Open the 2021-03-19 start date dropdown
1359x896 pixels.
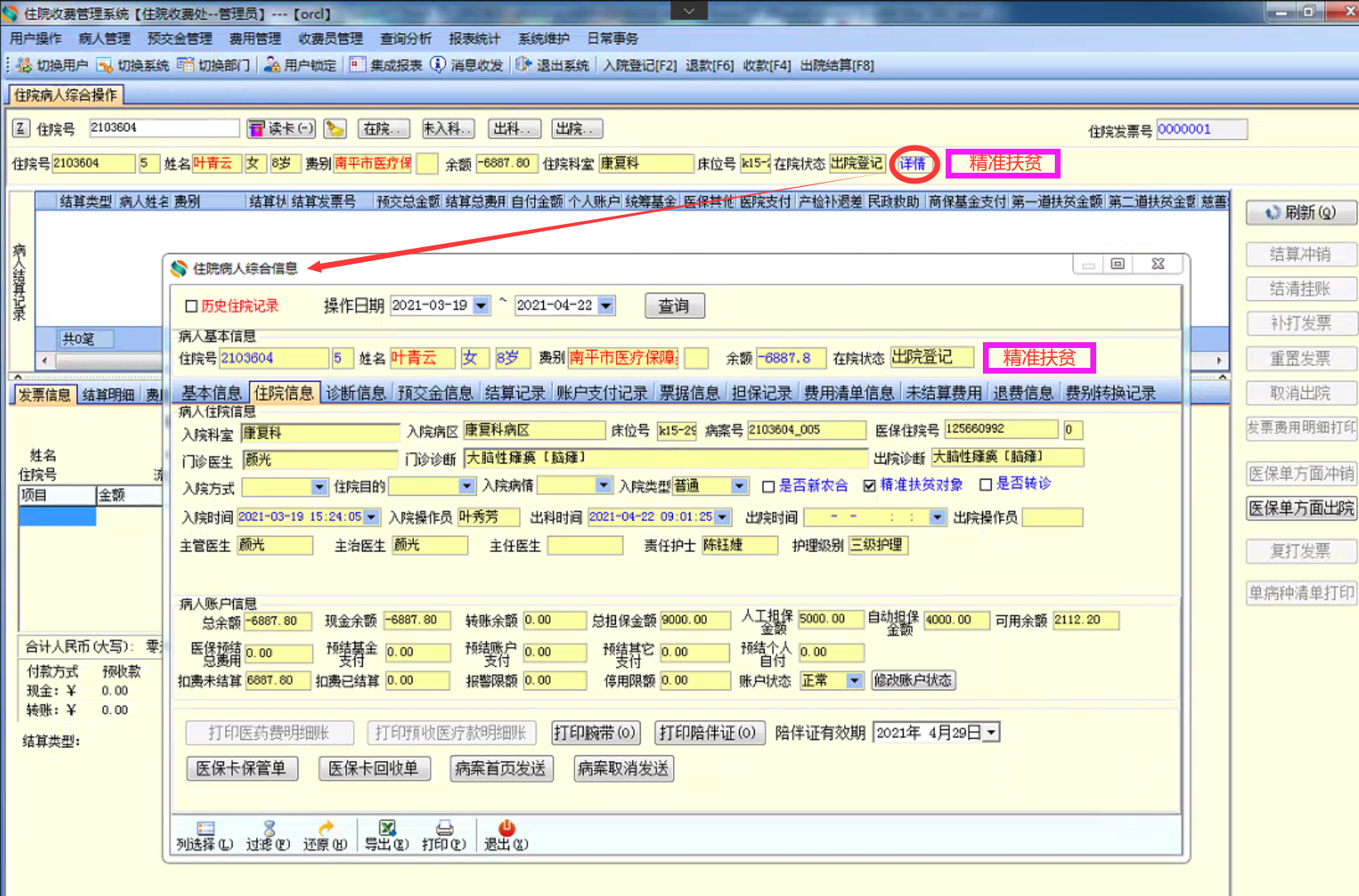pos(481,306)
